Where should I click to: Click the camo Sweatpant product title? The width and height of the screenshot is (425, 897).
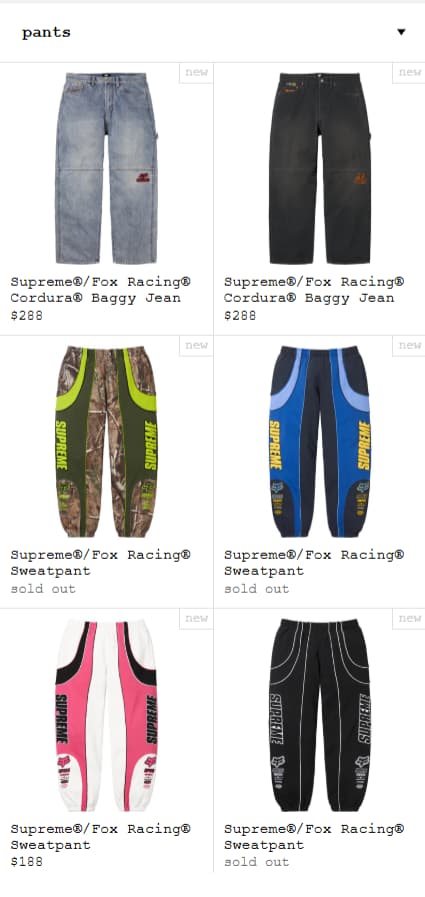(x=101, y=563)
